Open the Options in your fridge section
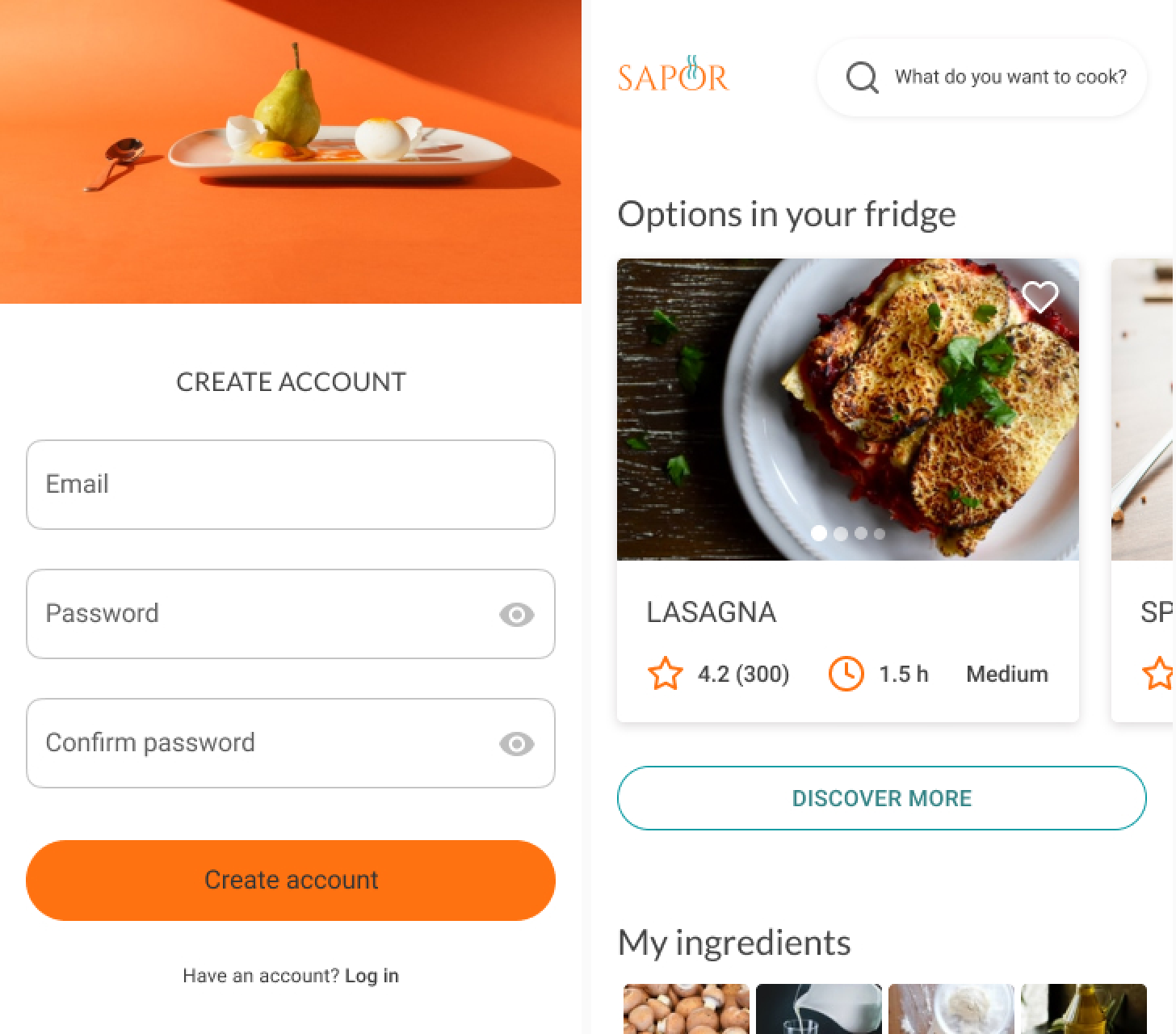1176x1034 pixels. [787, 213]
